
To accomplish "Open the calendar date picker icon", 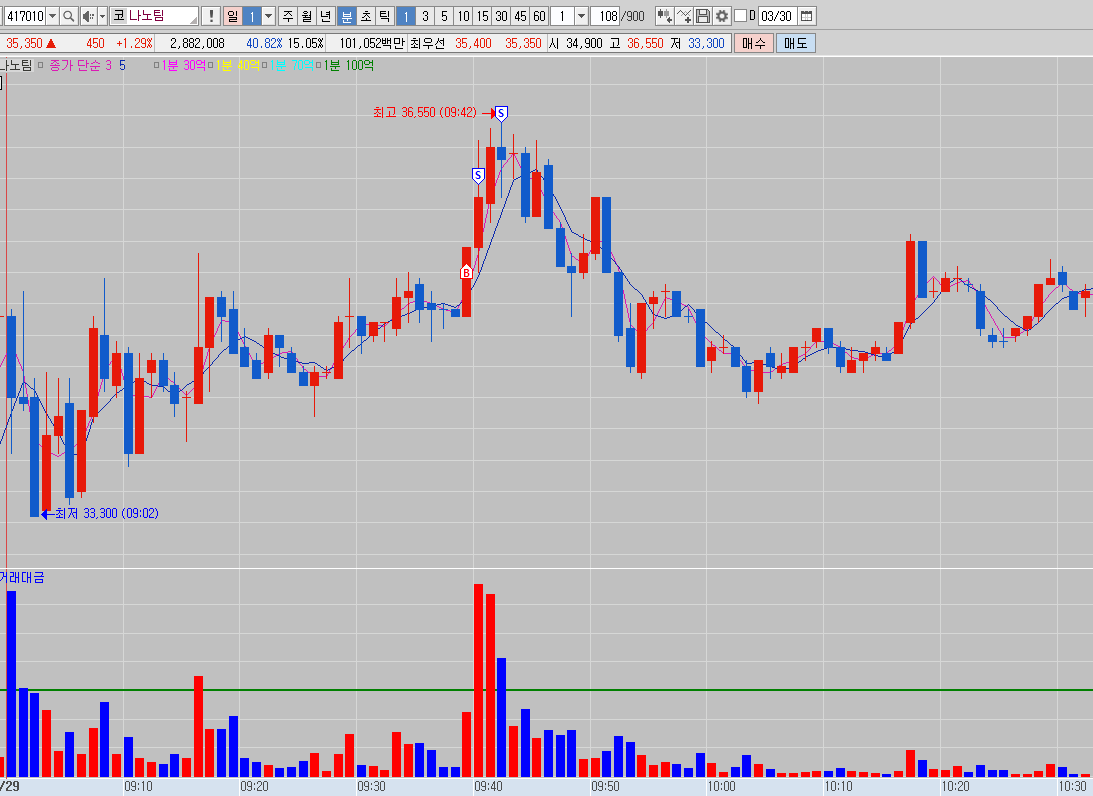I will (807, 16).
